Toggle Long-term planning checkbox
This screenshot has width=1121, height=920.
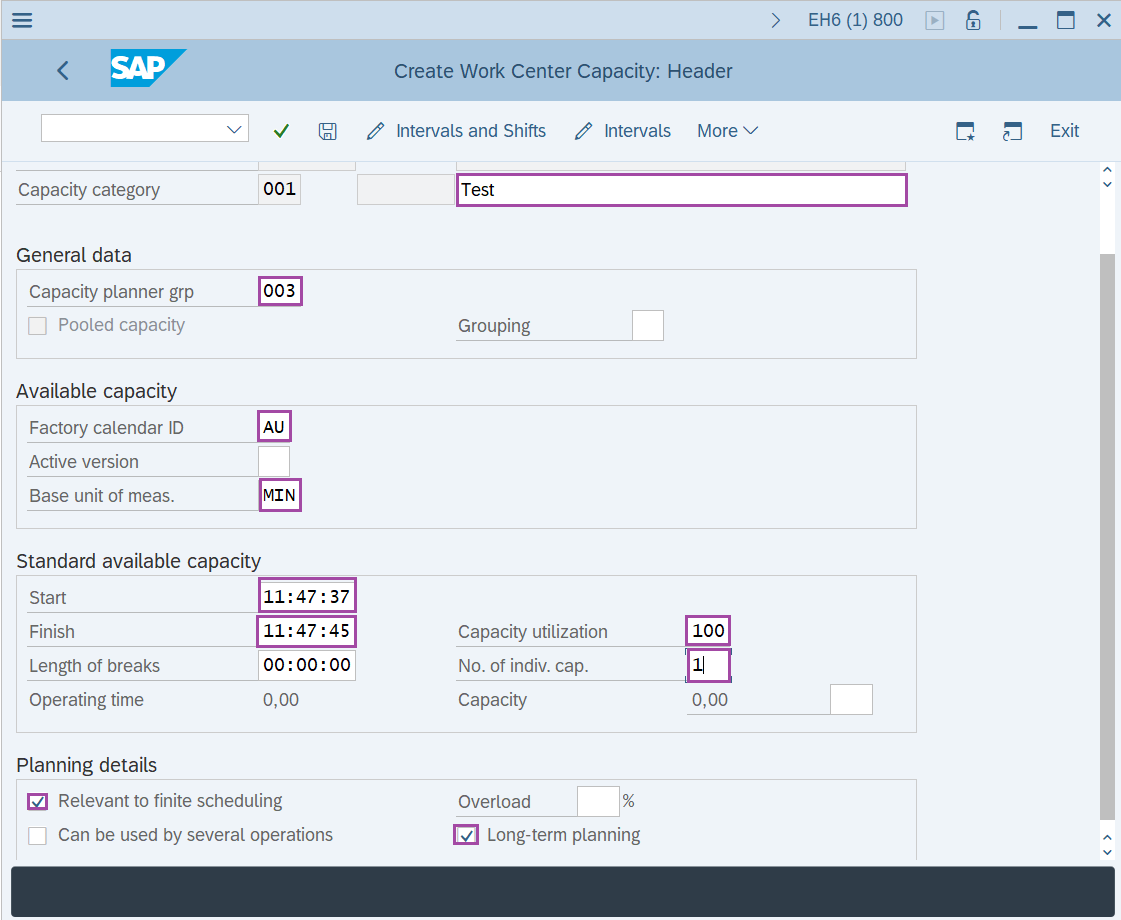tap(465, 835)
